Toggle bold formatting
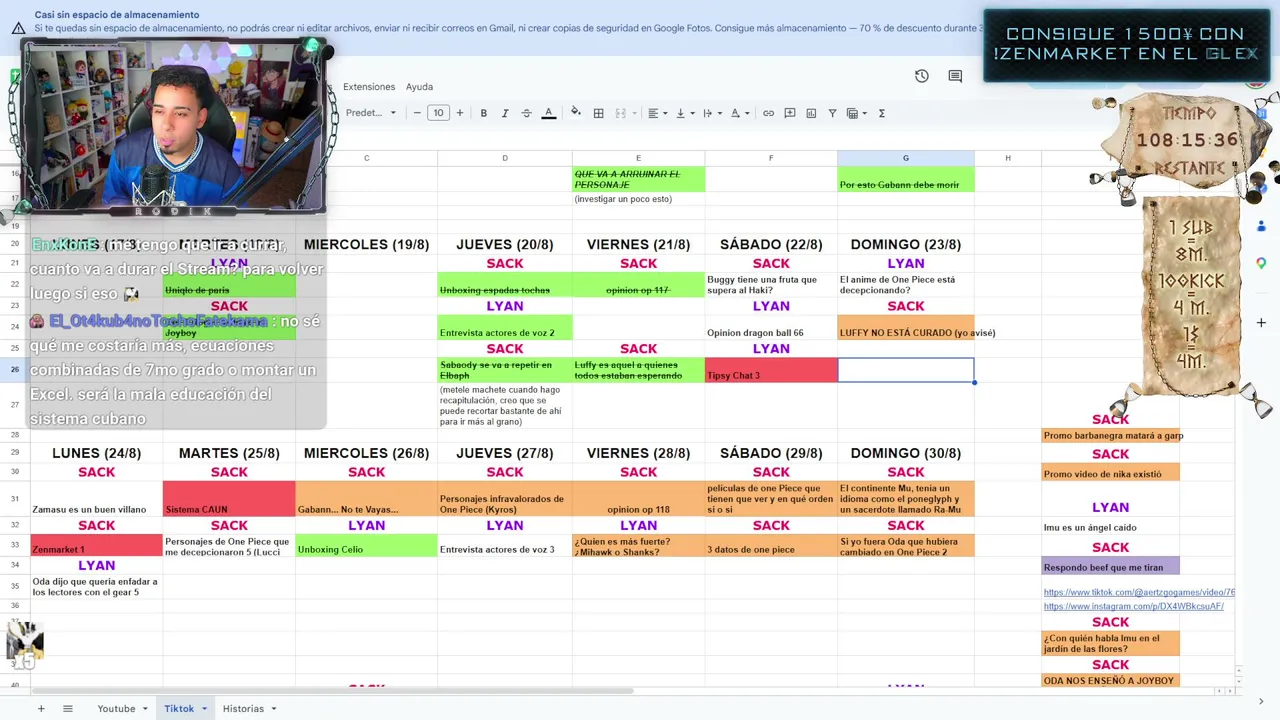This screenshot has height=720, width=1280. coord(484,113)
